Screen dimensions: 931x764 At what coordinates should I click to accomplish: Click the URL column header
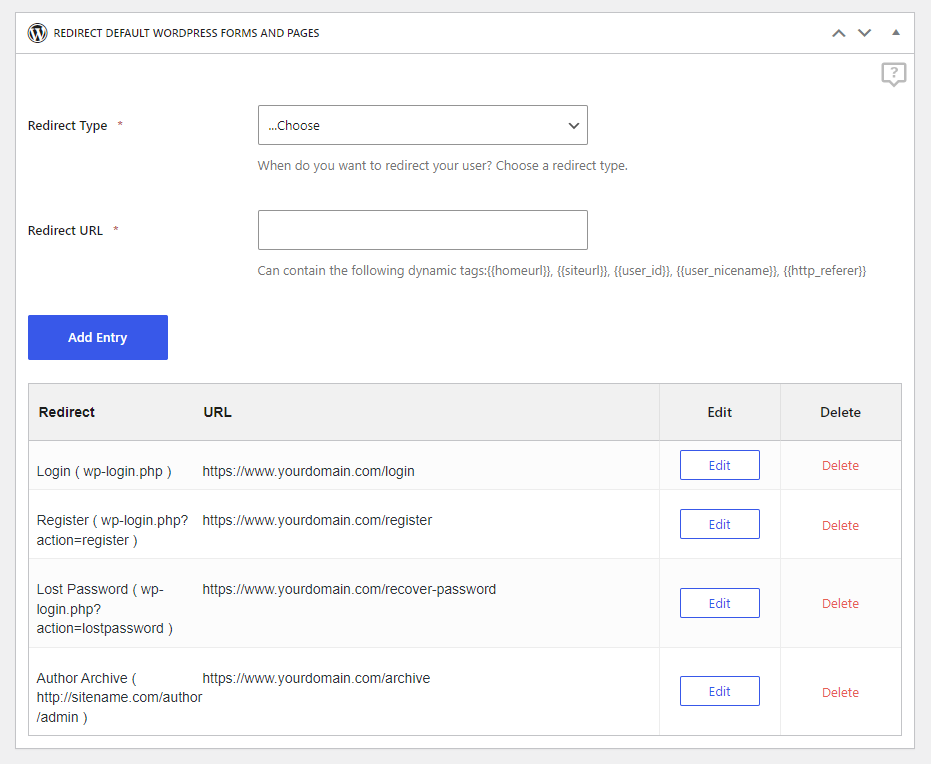pyautogui.click(x=217, y=412)
